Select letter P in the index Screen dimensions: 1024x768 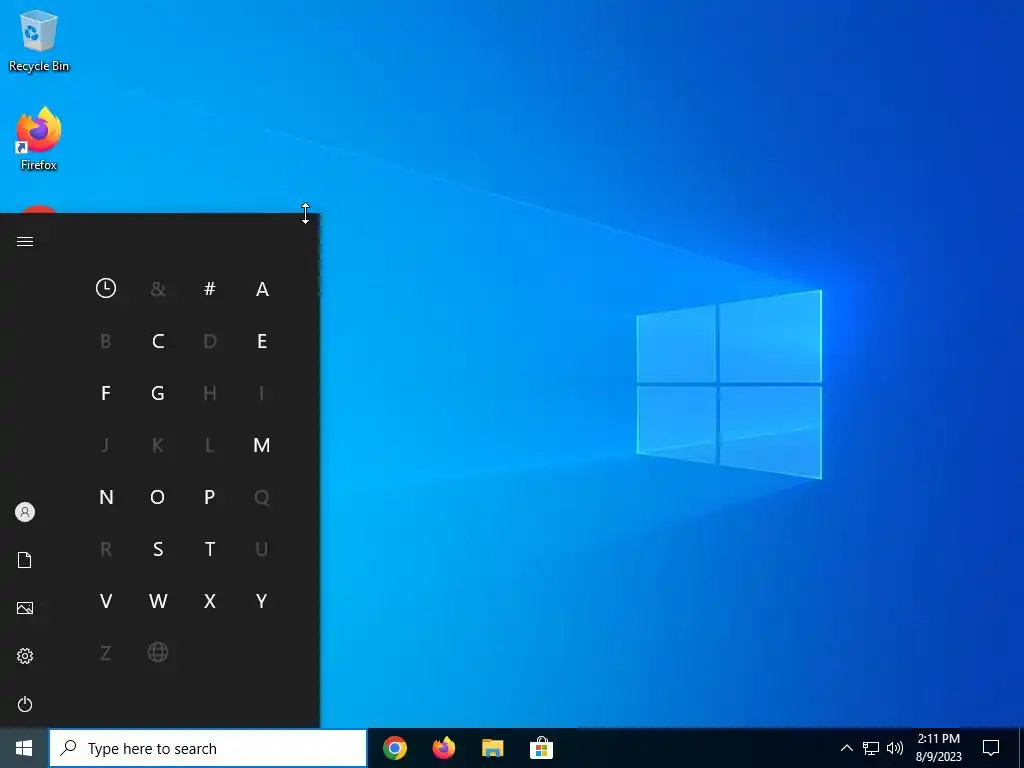pos(210,497)
